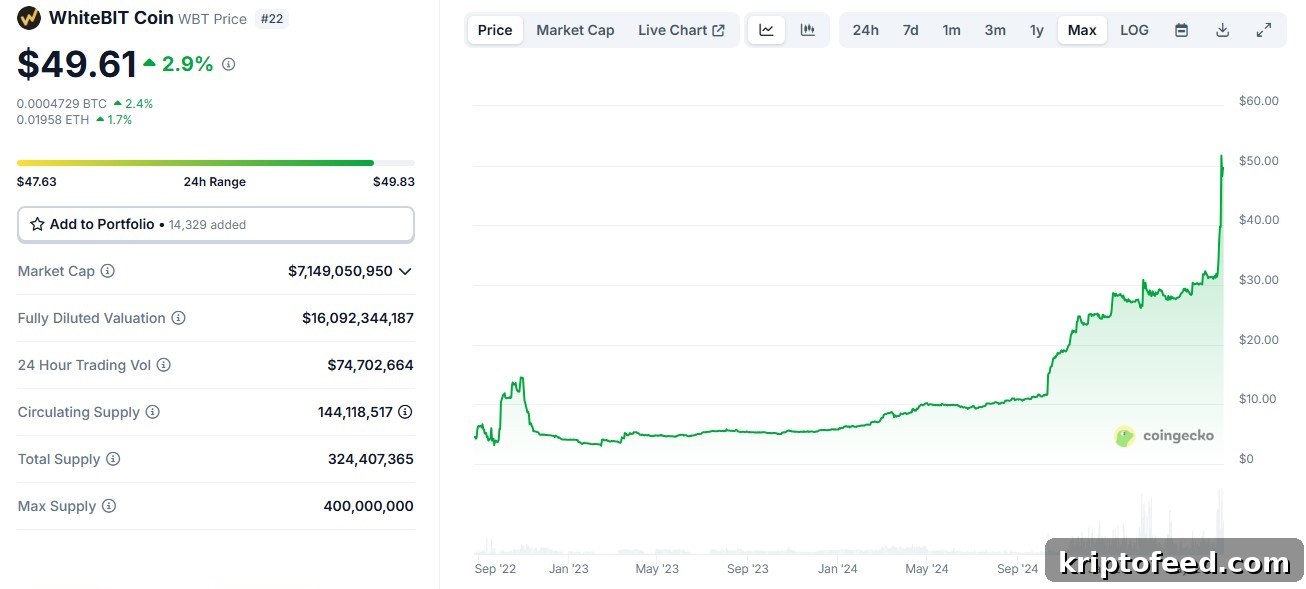The width and height of the screenshot is (1306, 589).
Task: Show Fully Diluted Valuation info icon
Action: (178, 318)
